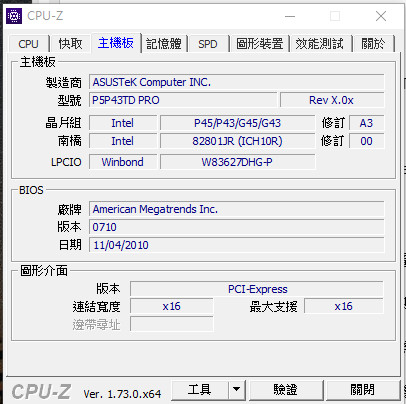
Task: Select chipset value P45/P43/G45/G43
Action: 238,123
